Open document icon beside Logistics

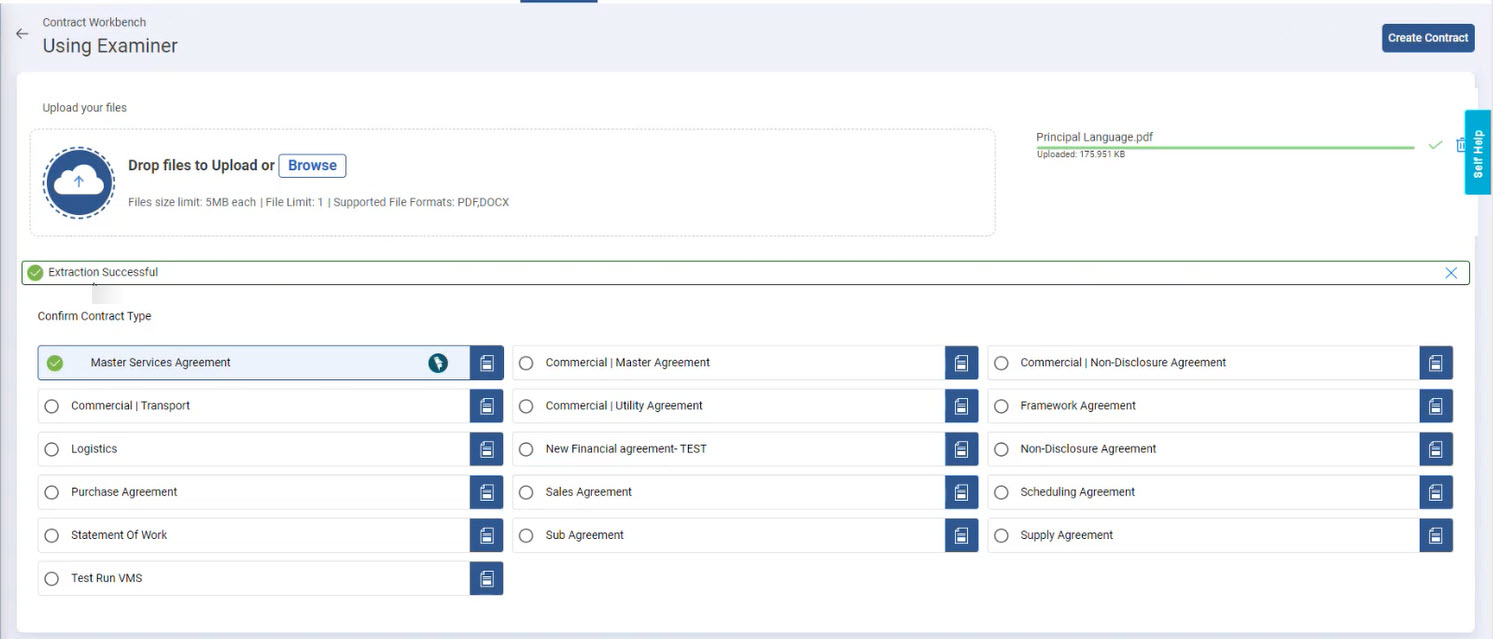(487, 449)
